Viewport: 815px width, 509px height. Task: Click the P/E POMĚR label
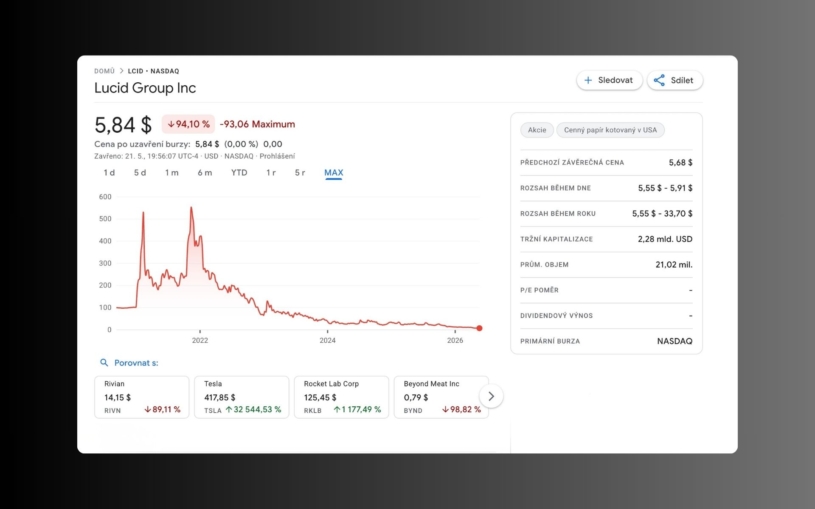pos(539,290)
